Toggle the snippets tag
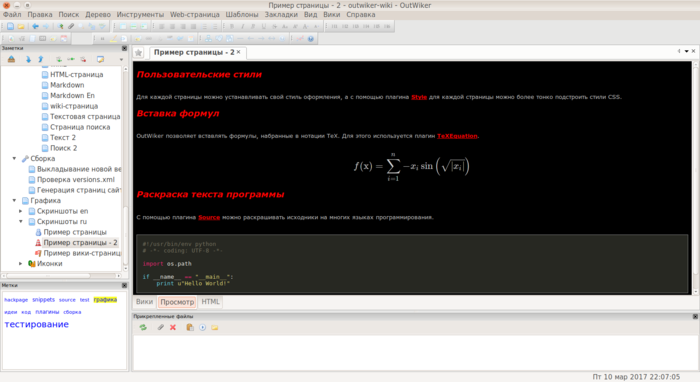700x382 pixels. click(x=43, y=299)
